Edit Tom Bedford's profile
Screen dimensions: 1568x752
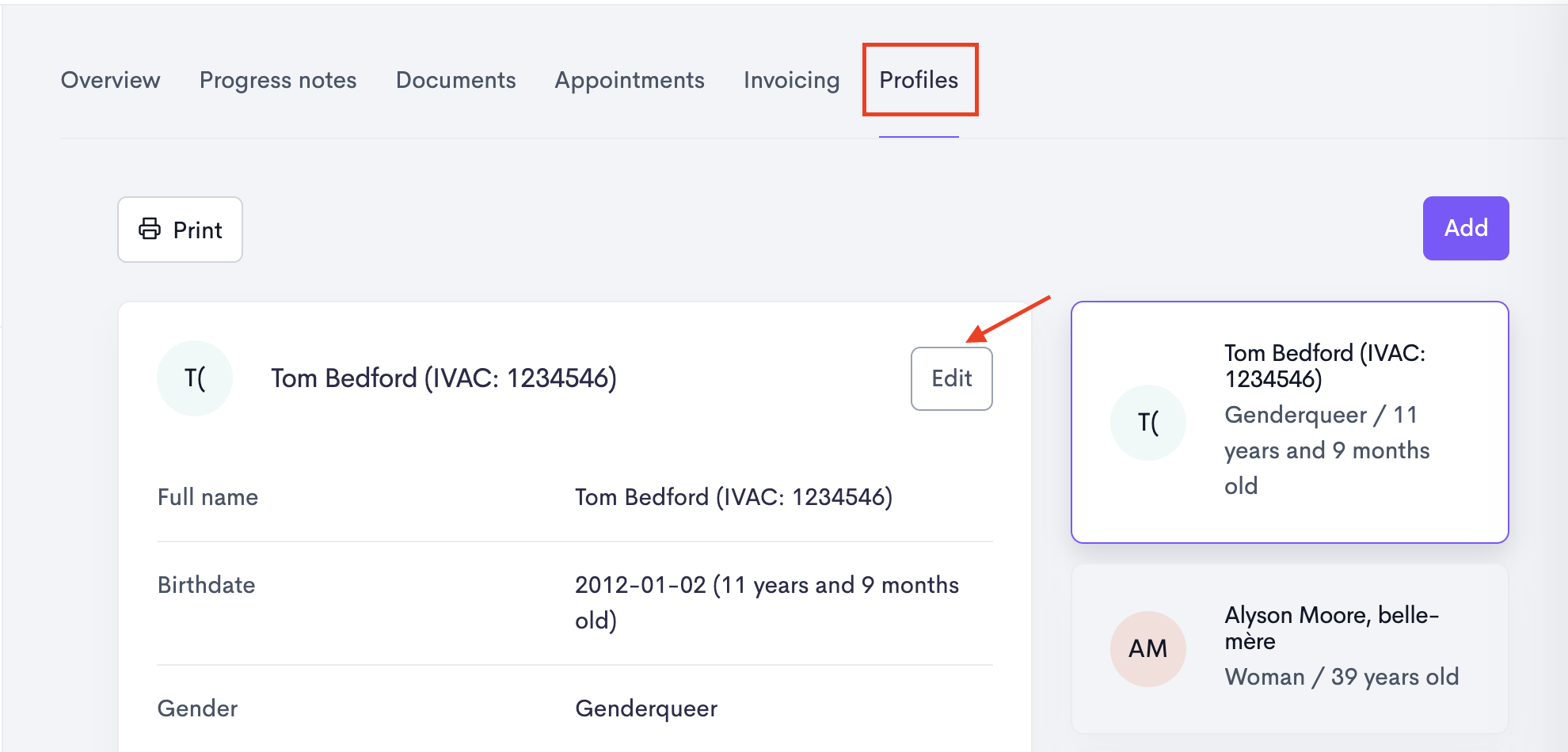(x=952, y=378)
